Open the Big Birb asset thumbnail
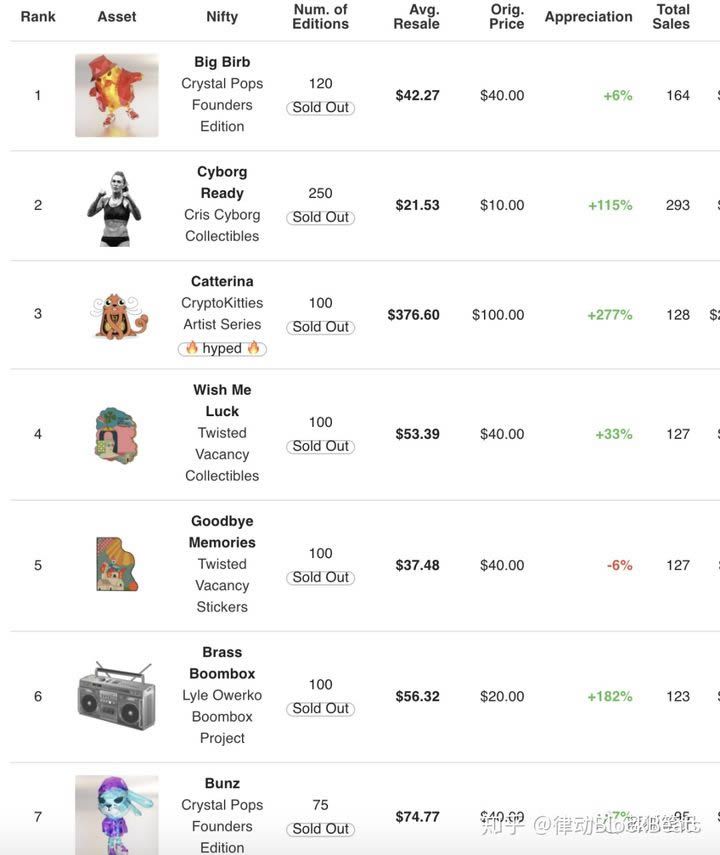This screenshot has height=855, width=720. [117, 95]
